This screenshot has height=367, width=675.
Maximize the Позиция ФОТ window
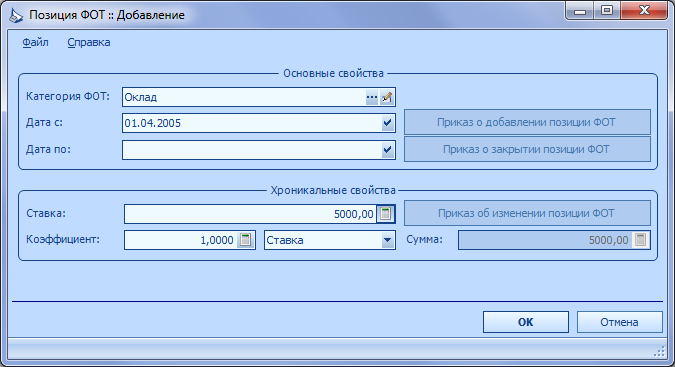tap(607, 10)
